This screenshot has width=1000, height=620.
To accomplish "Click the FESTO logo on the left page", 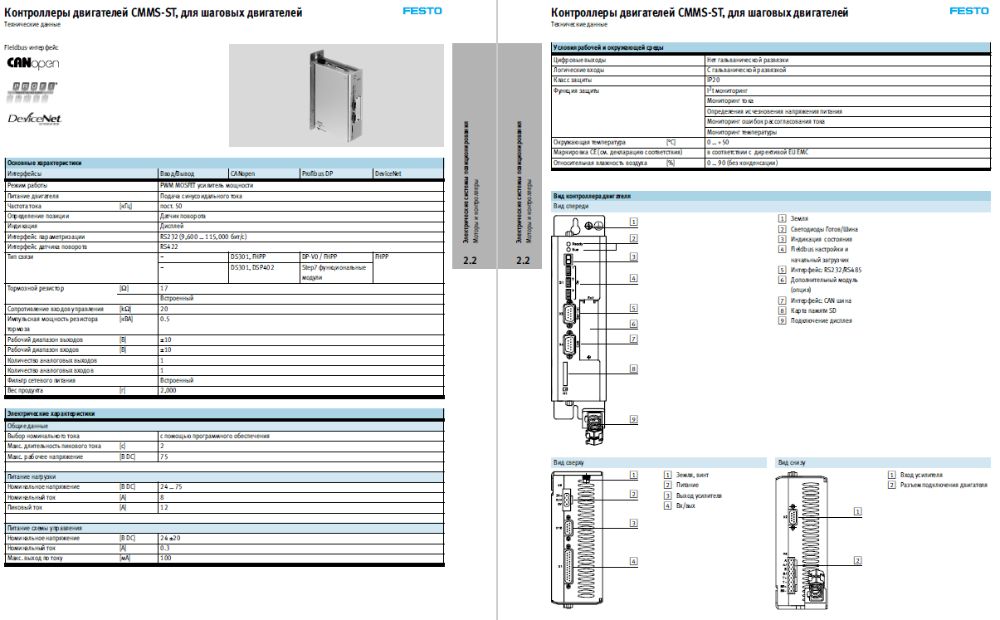I will (422, 11).
